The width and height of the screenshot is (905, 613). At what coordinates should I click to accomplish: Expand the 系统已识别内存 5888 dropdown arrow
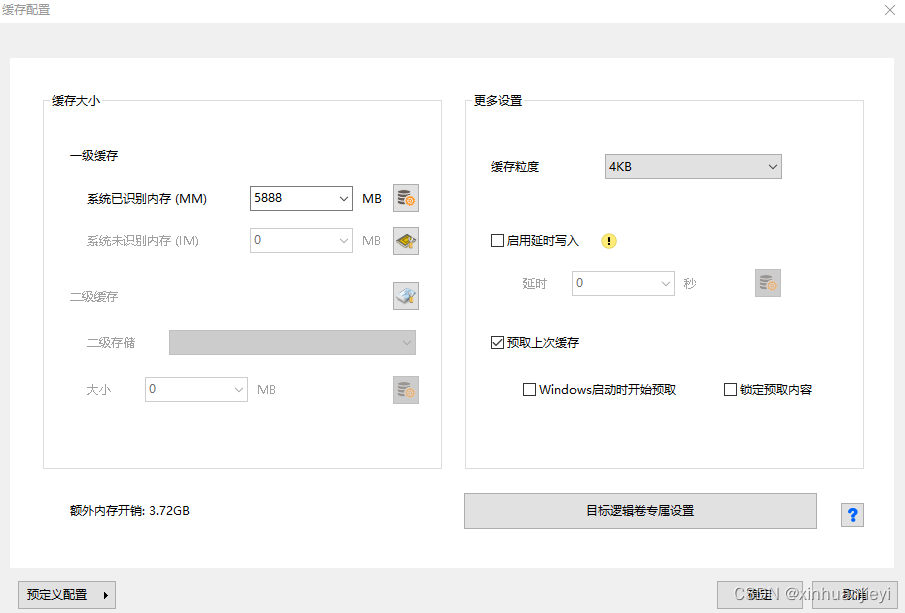(343, 199)
